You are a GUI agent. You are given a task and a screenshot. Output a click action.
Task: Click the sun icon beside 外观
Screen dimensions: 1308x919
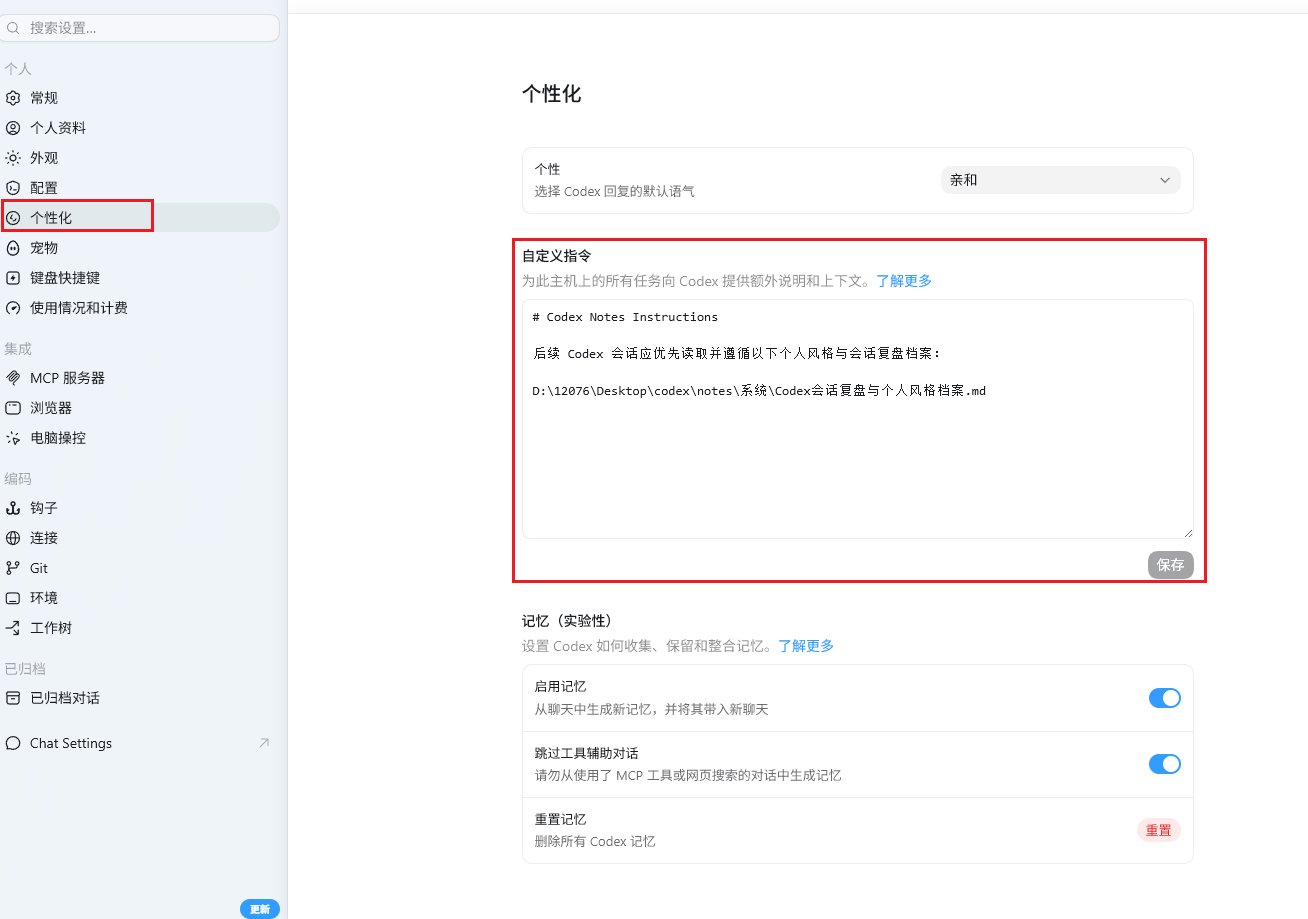click(13, 158)
